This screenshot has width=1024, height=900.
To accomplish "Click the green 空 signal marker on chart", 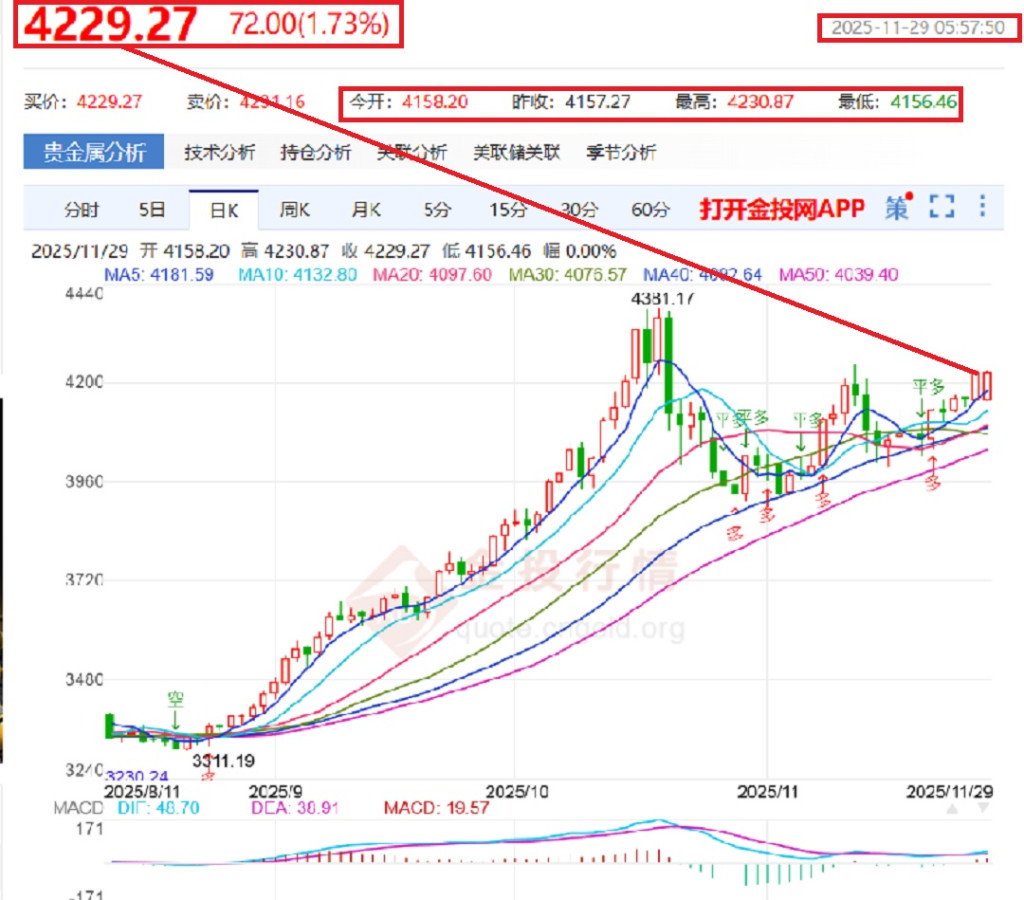I will (x=176, y=699).
